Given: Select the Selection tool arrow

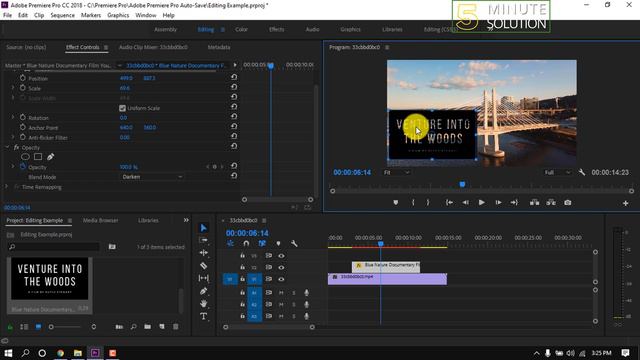Looking at the screenshot, I should (203, 228).
